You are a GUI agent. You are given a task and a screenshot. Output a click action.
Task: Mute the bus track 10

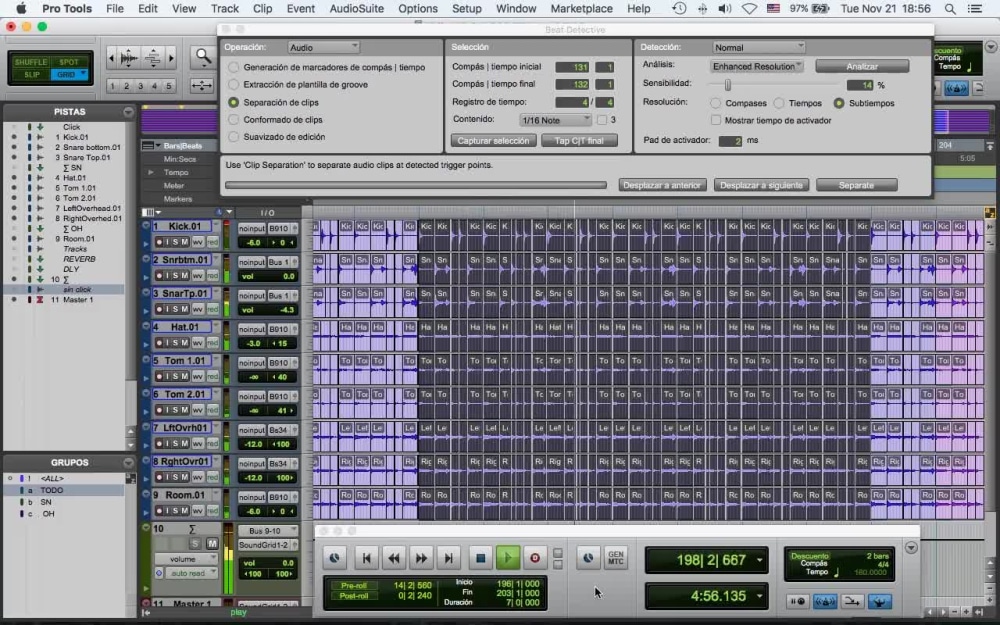coord(212,543)
